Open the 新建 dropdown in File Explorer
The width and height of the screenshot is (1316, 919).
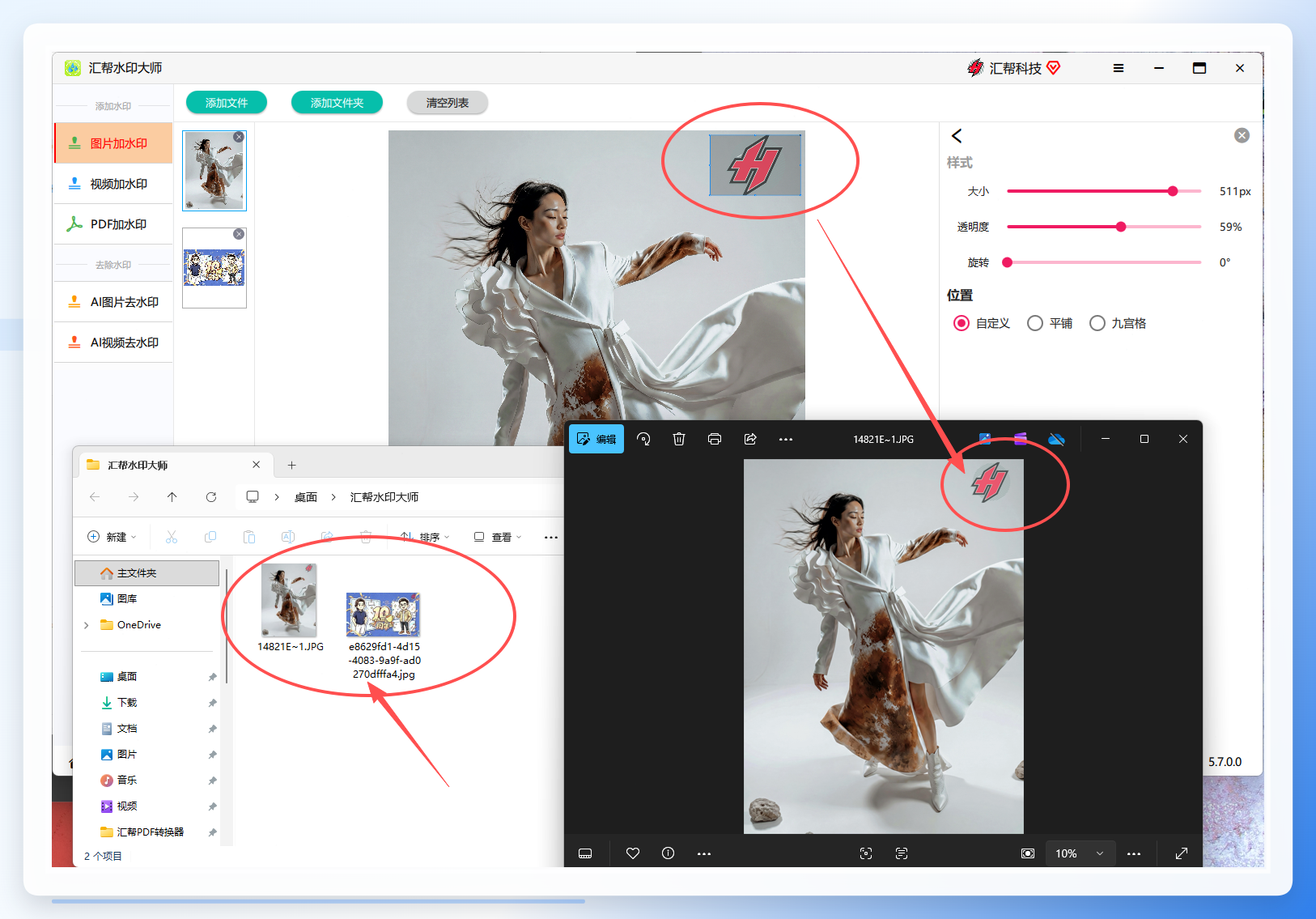click(112, 537)
